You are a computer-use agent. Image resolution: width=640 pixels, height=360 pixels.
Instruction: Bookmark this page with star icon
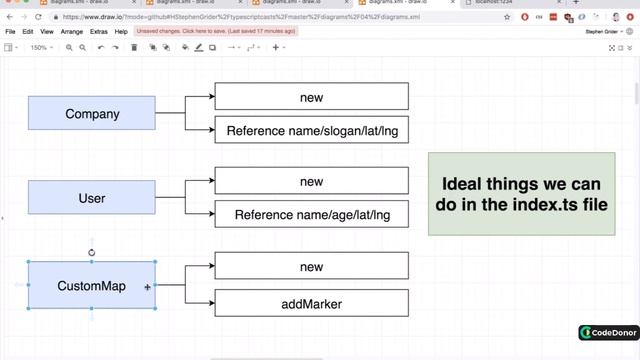pos(507,17)
